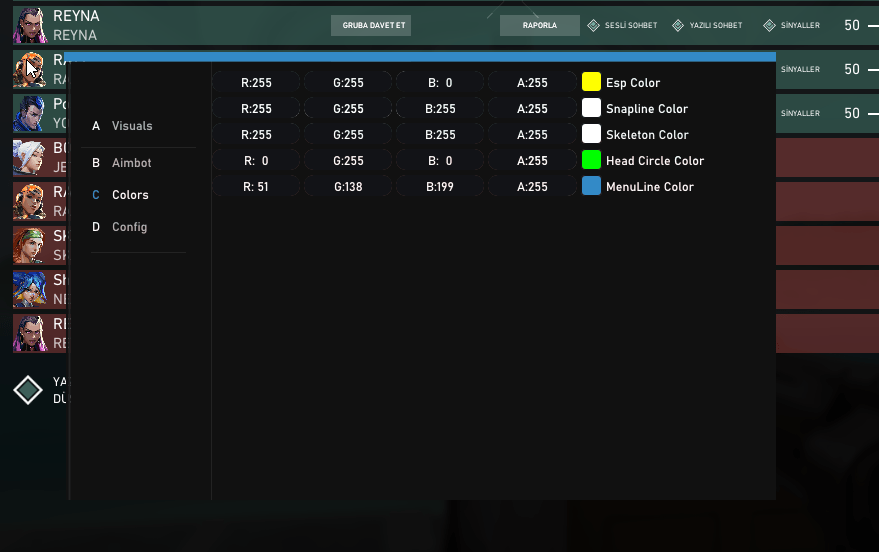Click the MenuLine Color label
The height and width of the screenshot is (552, 879).
650,187
